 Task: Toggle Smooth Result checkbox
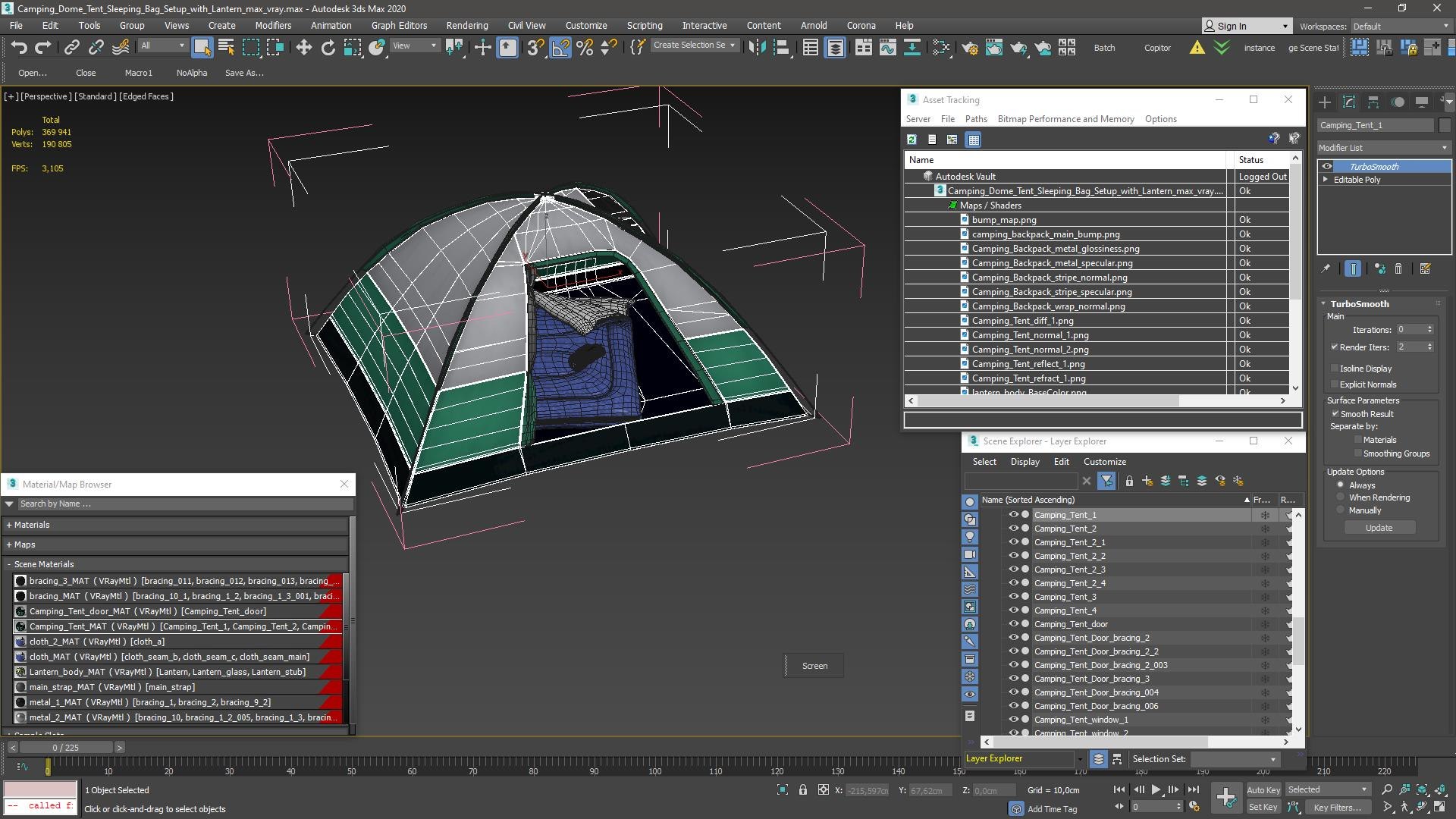(1335, 414)
